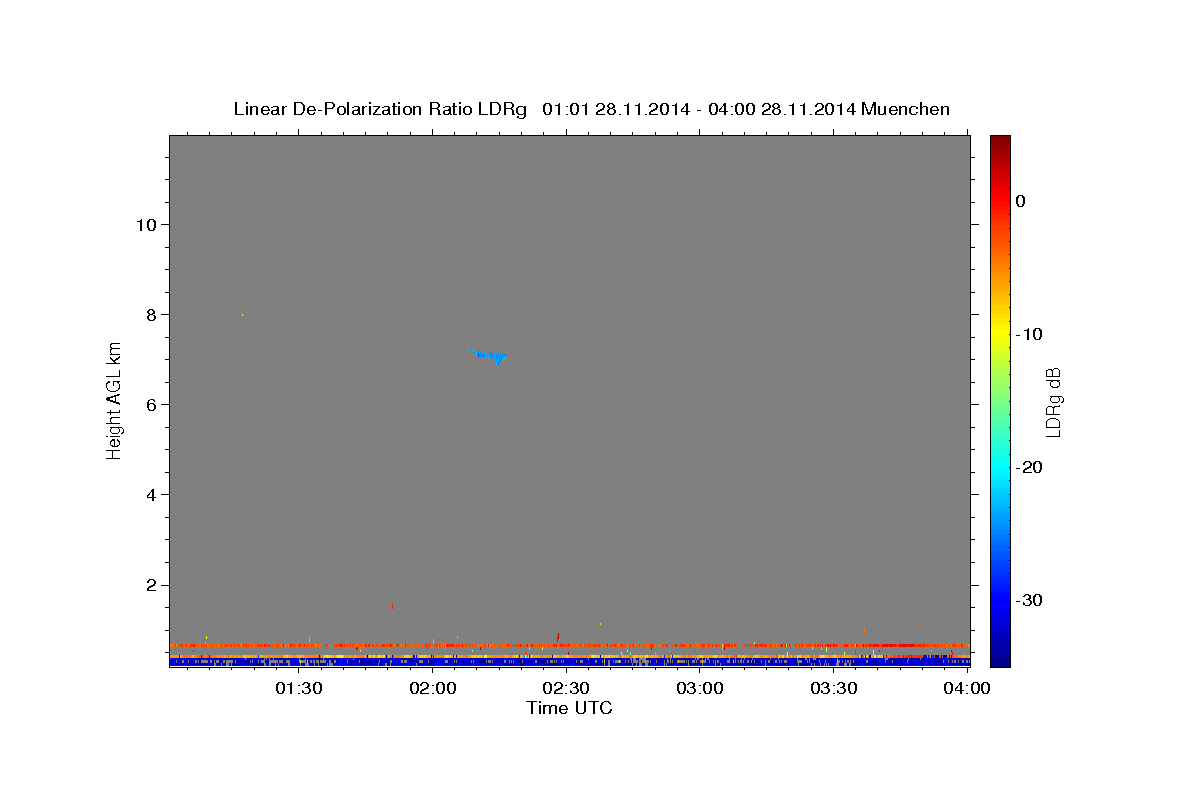This screenshot has width=1200, height=800.
Task: Click the light-blue cloud echo near 7 km
Action: 488,355
